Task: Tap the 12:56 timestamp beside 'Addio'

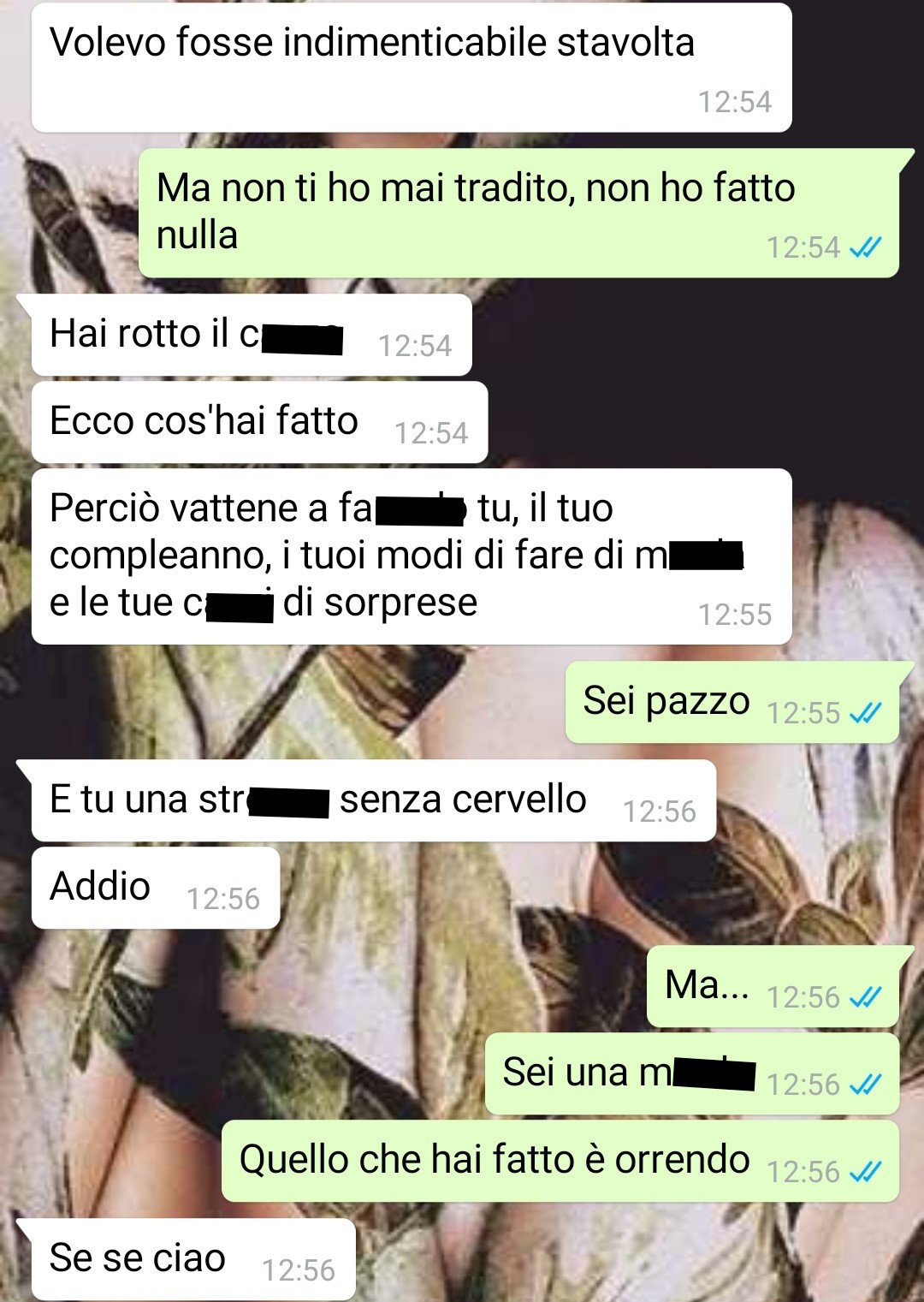Action: [222, 899]
